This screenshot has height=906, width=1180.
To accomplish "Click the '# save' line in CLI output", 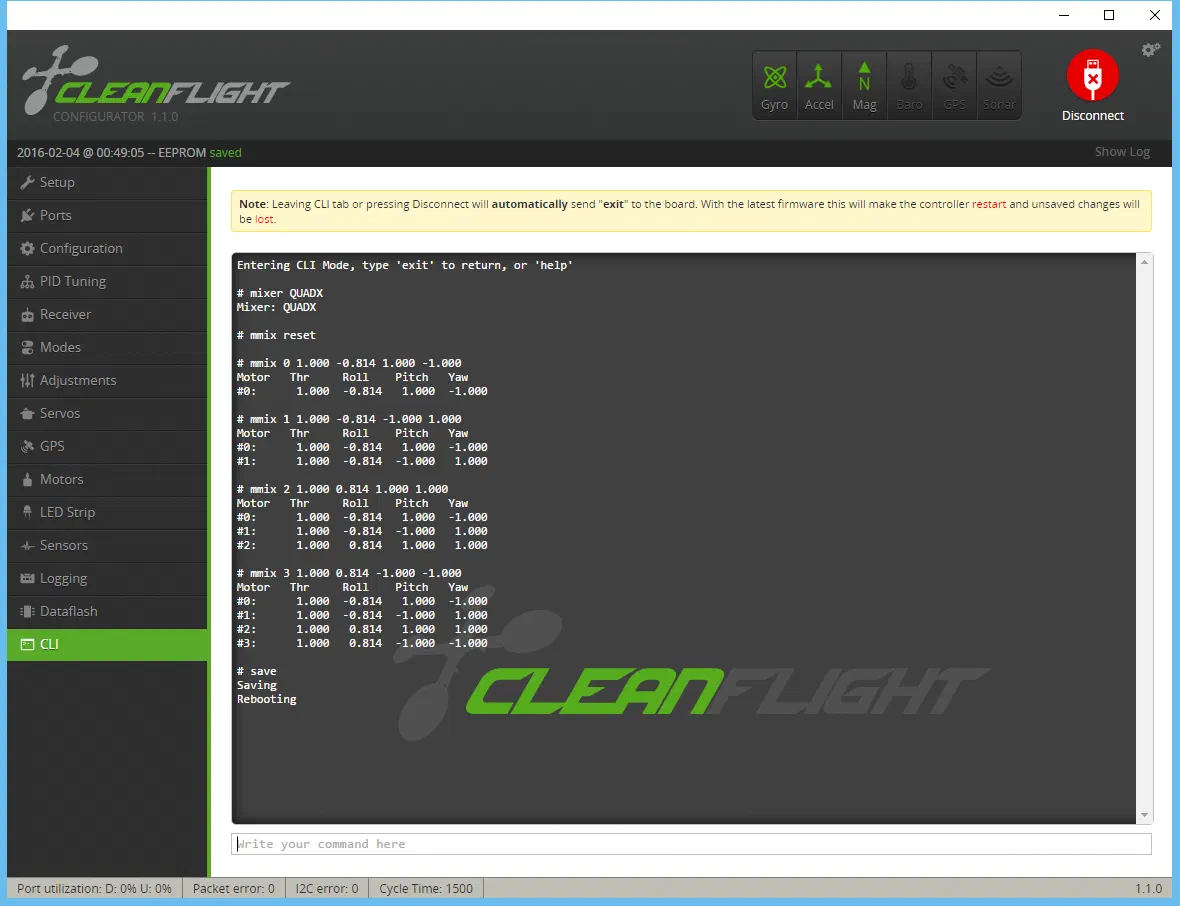I will coord(257,671).
